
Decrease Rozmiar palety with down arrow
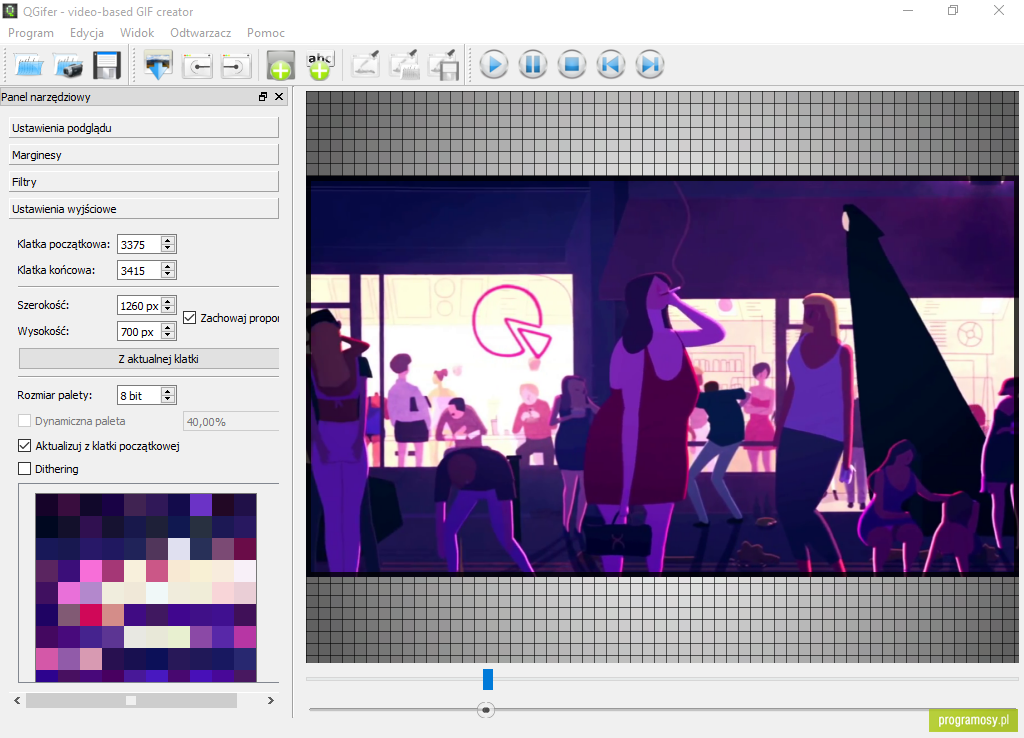coord(168,400)
